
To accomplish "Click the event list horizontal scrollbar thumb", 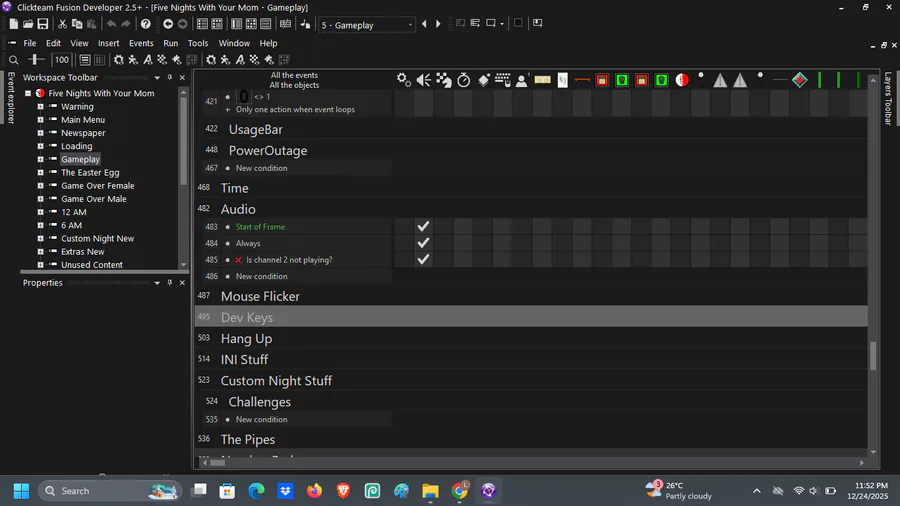I will tap(218, 462).
